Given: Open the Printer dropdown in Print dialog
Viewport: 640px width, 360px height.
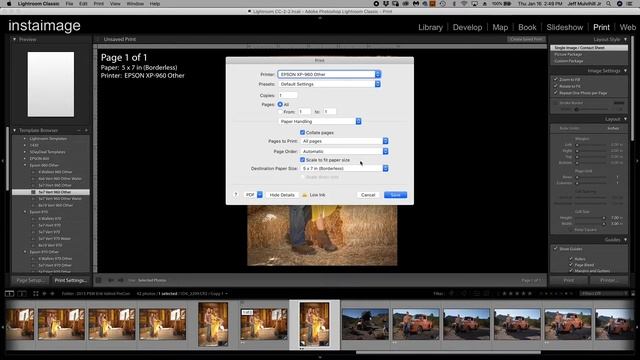Looking at the screenshot, I should coord(329,74).
